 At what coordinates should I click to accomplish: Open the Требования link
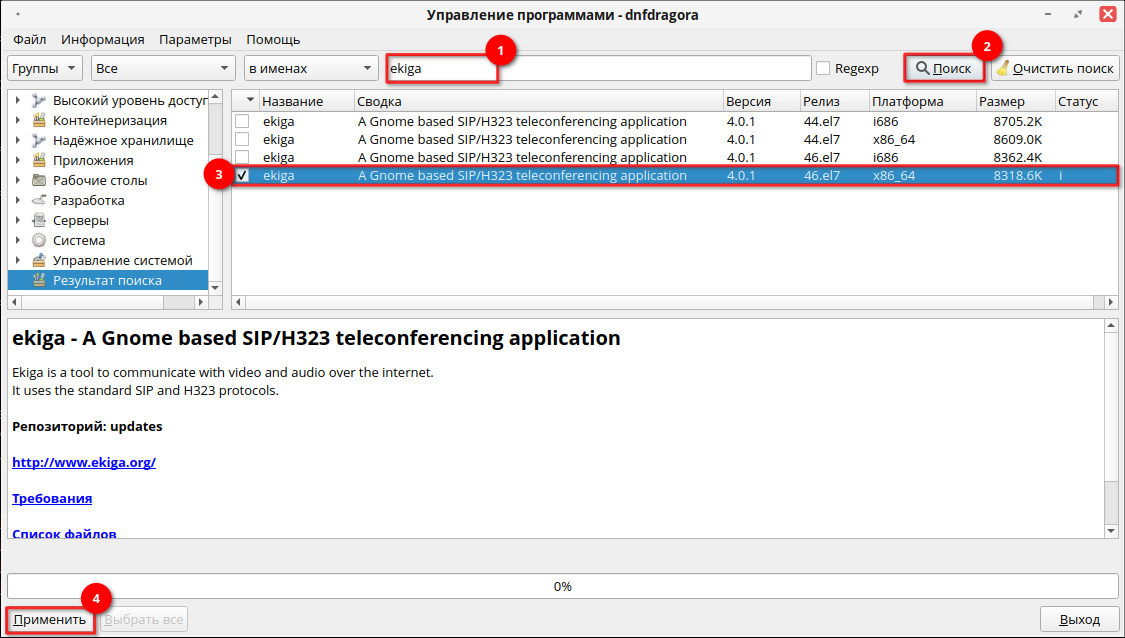tap(52, 498)
